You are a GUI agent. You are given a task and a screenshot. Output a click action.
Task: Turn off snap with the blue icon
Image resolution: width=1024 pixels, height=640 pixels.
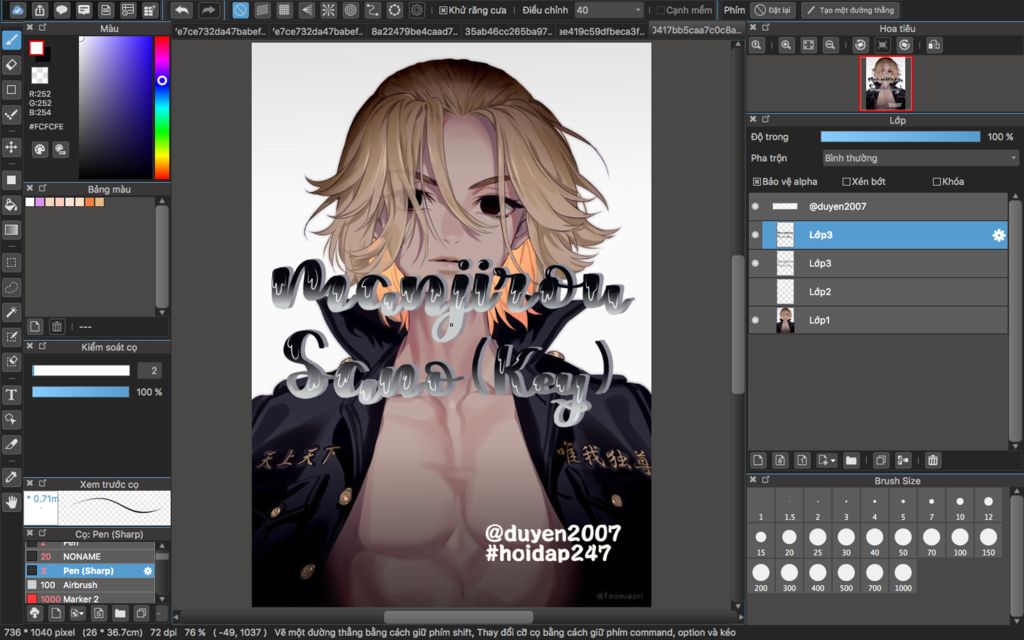[x=241, y=10]
